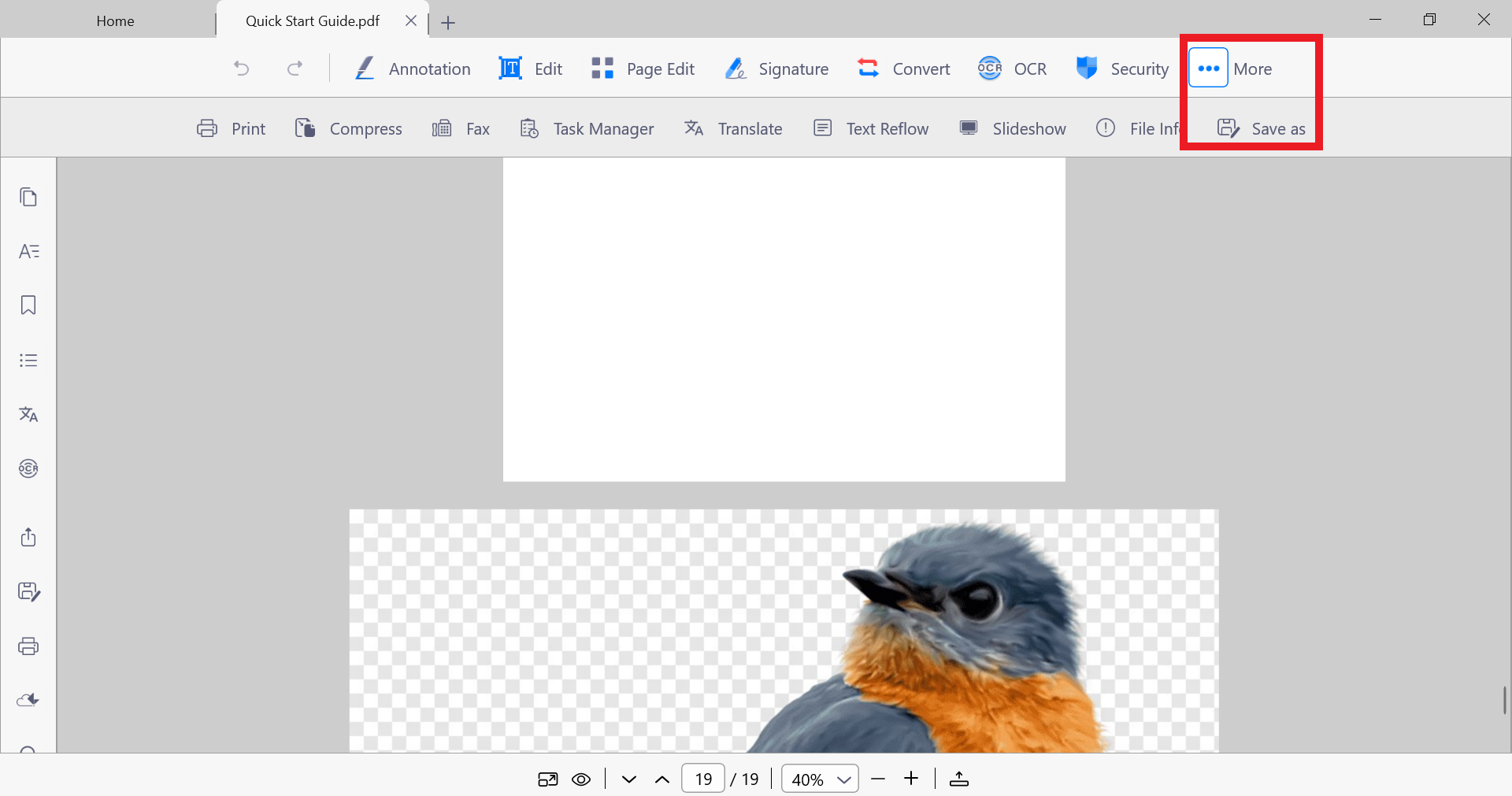Go to previous page with up chevron
Screen dimensions: 1512x796
point(662,779)
